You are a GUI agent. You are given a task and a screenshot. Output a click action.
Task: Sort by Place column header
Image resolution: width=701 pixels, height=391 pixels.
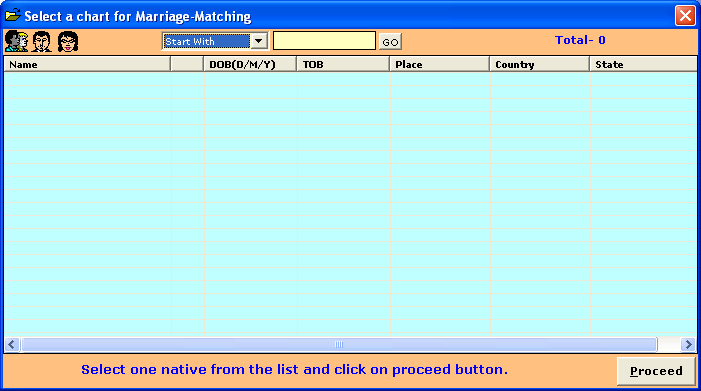(439, 64)
